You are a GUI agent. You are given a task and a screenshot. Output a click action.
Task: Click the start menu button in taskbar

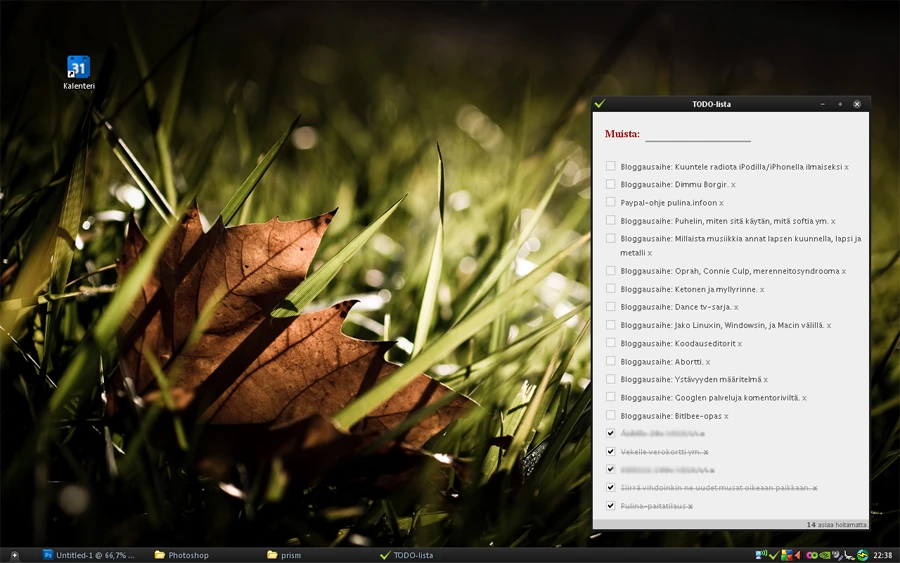tap(14, 555)
